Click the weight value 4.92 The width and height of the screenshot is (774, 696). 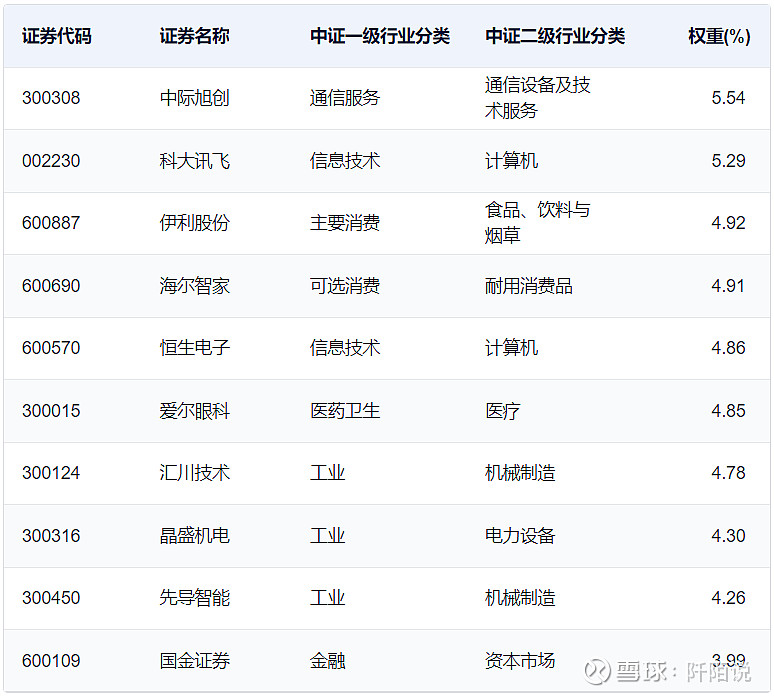pyautogui.click(x=728, y=223)
